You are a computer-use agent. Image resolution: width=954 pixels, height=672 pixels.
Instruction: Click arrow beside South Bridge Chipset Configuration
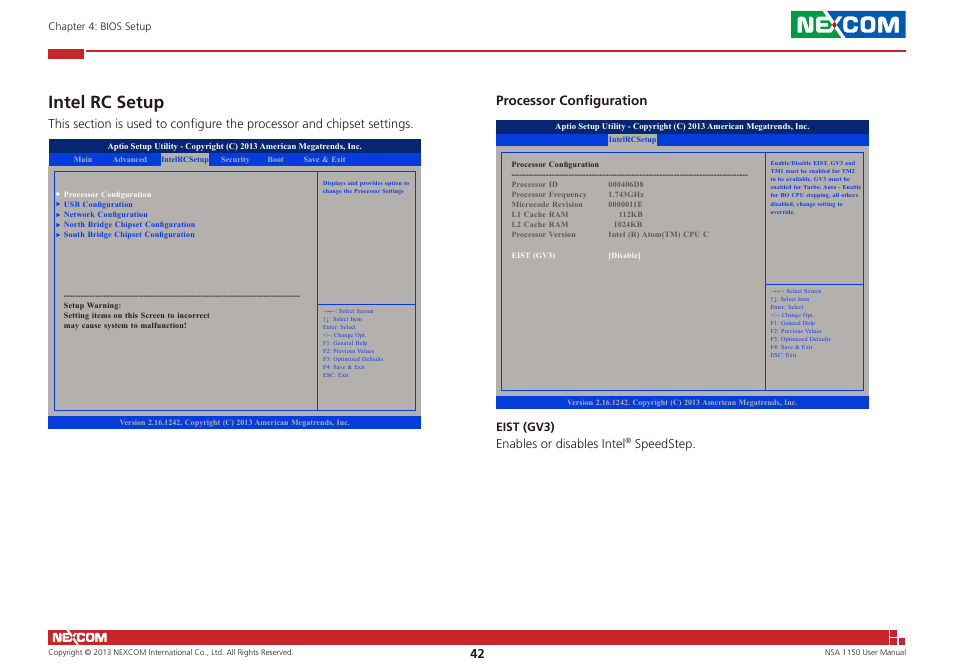pos(58,235)
